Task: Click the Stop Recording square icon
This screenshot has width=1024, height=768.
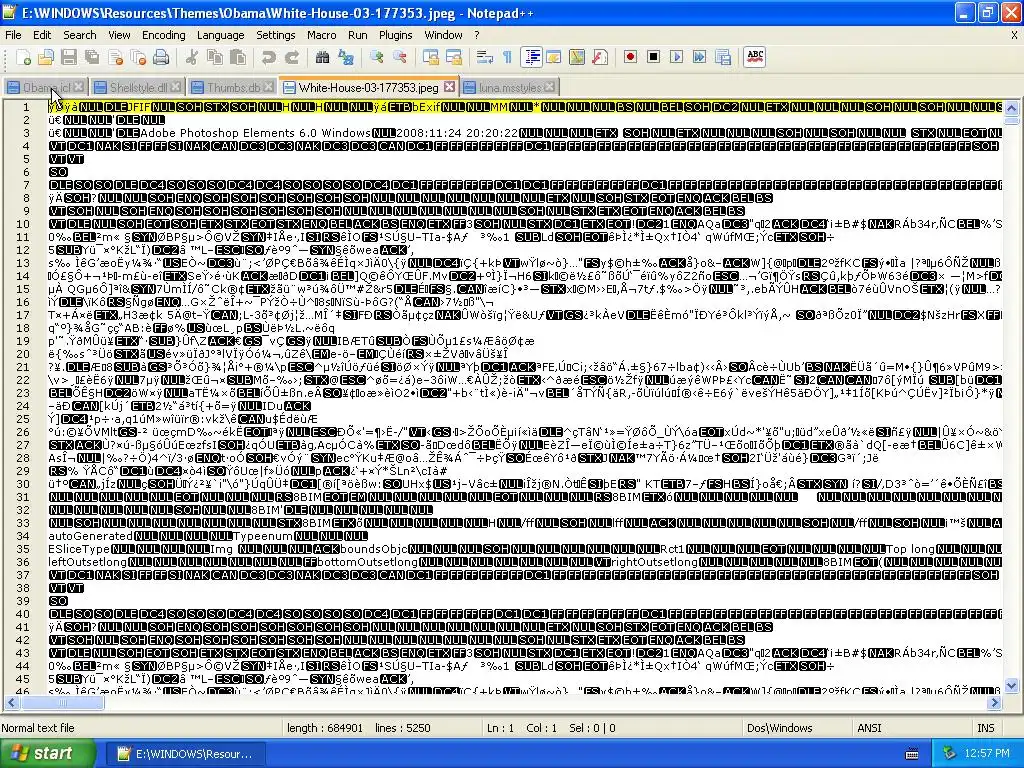Action: pyautogui.click(x=653, y=57)
